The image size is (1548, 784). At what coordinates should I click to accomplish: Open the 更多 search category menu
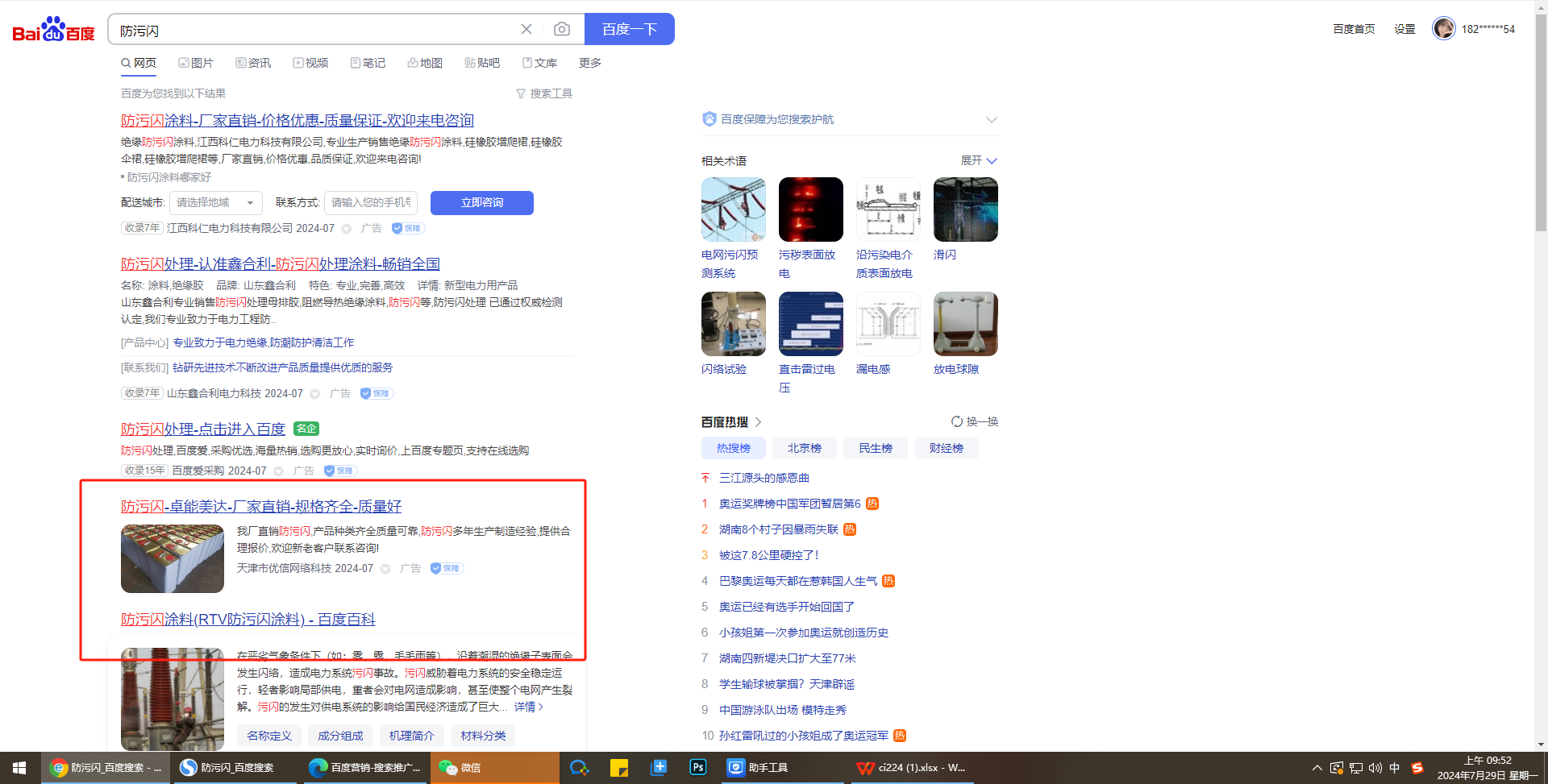590,63
